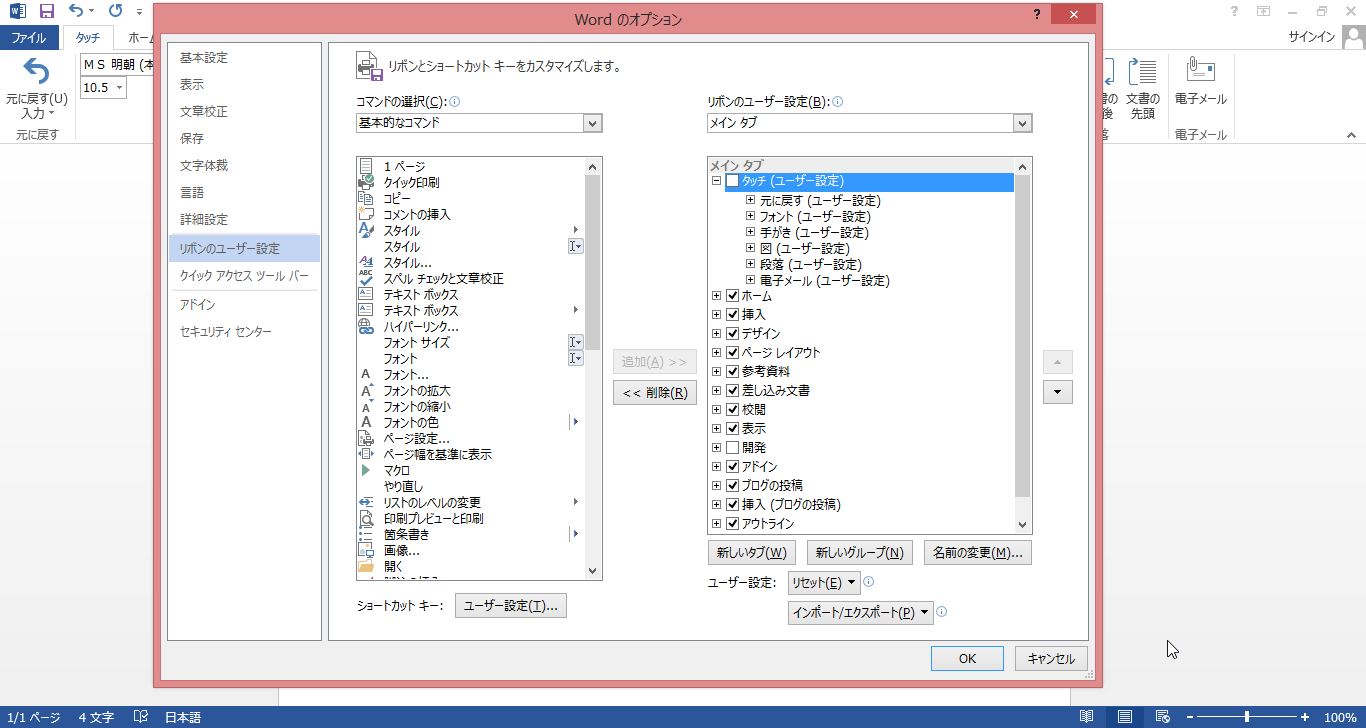
Task: Click the 電子メール envelope ribbon icon
Action: pyautogui.click(x=1200, y=71)
